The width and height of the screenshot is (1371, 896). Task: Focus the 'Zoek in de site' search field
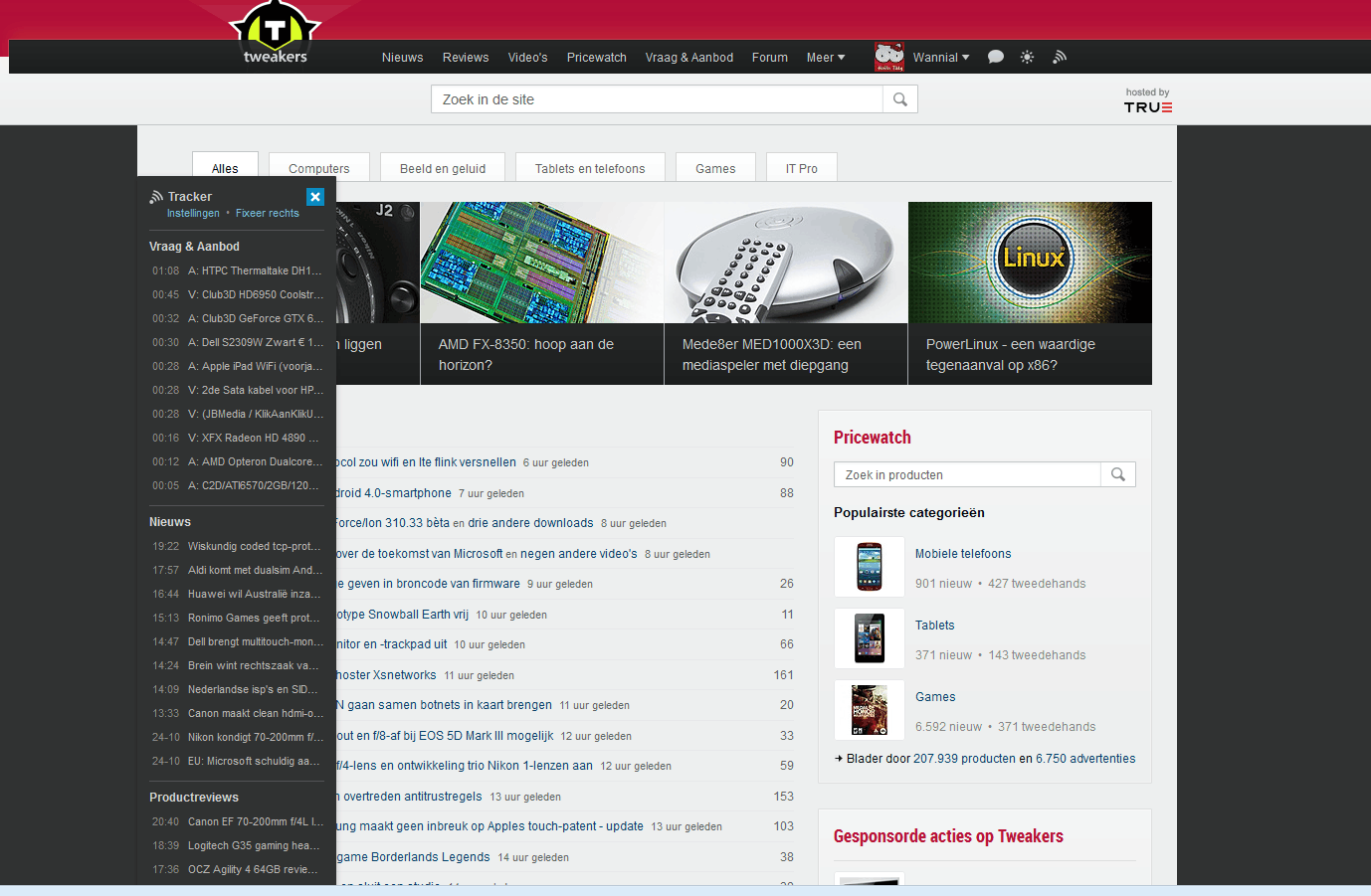coord(657,99)
